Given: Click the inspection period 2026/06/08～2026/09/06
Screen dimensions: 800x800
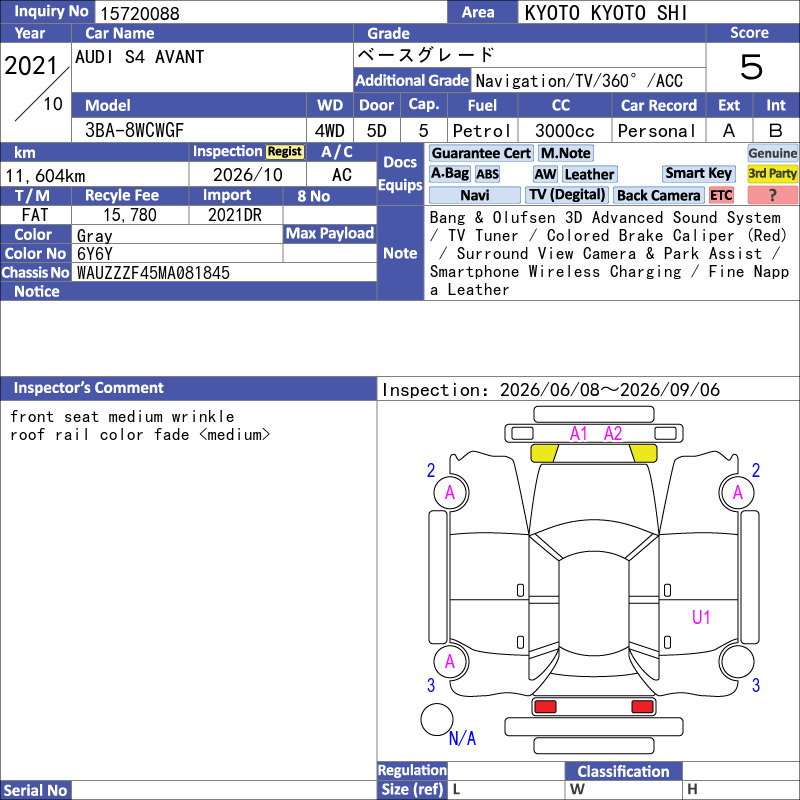Looking at the screenshot, I should [610, 390].
